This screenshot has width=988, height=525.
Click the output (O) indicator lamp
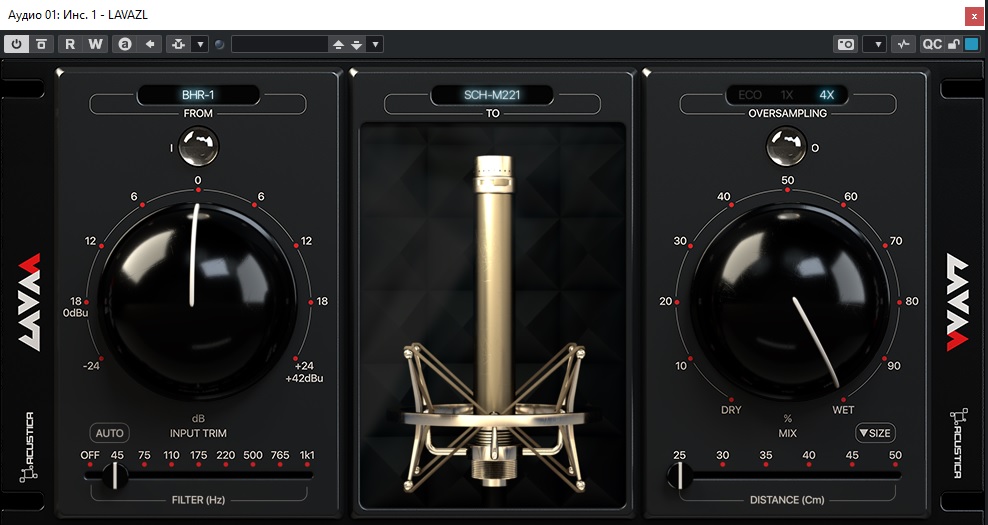pyautogui.click(x=786, y=147)
